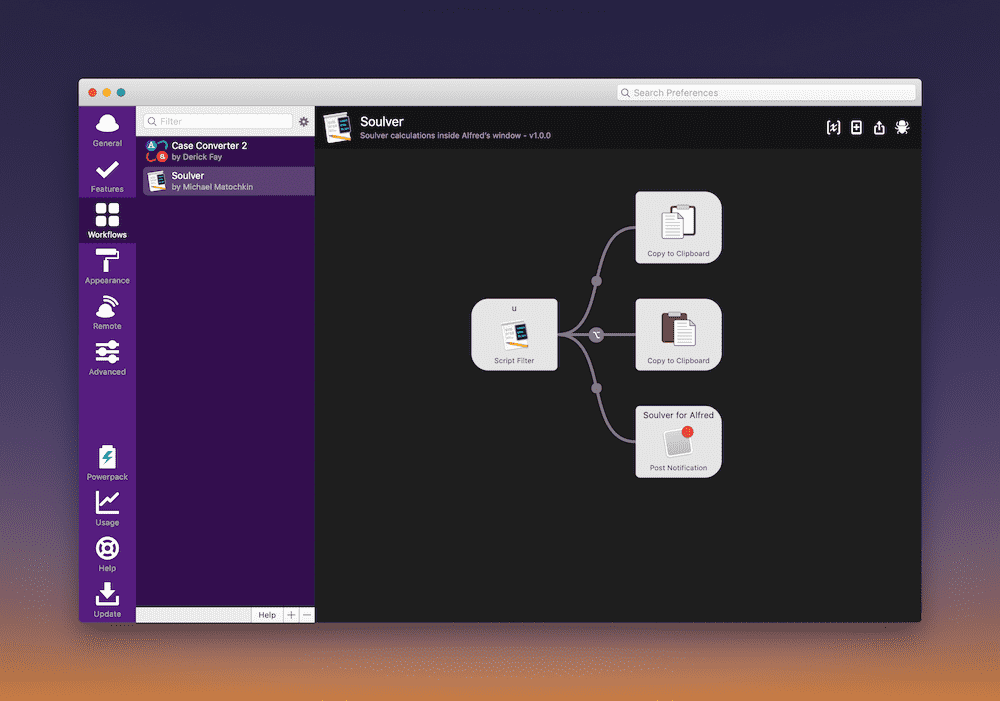
Task: Click the 'by Michael Matochkin' author text
Action: [212, 187]
